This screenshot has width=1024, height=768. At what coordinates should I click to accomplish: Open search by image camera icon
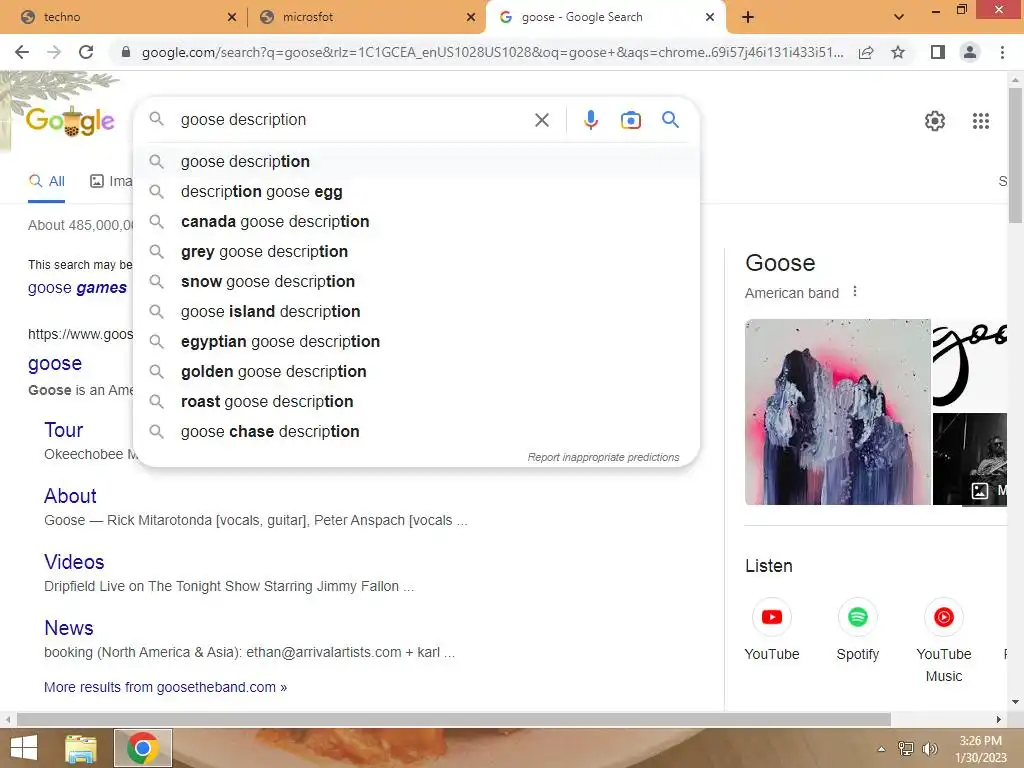(x=630, y=120)
